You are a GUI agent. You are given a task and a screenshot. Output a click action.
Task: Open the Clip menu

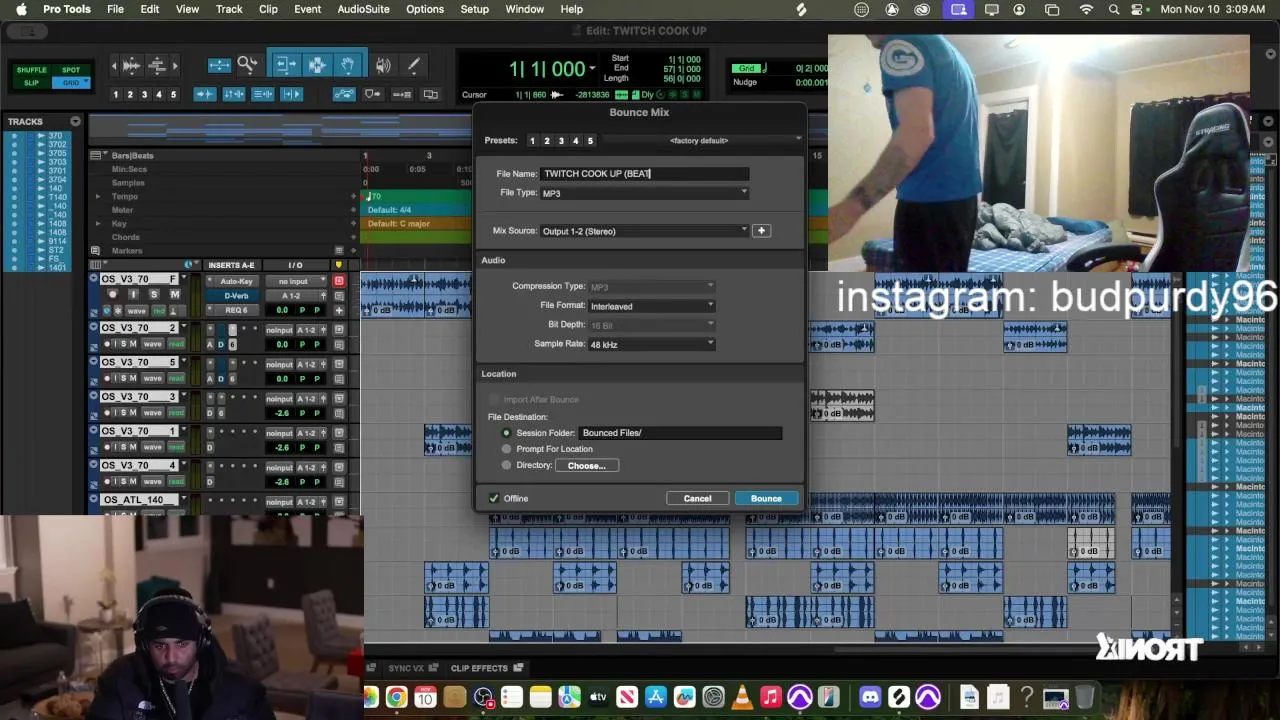point(268,9)
